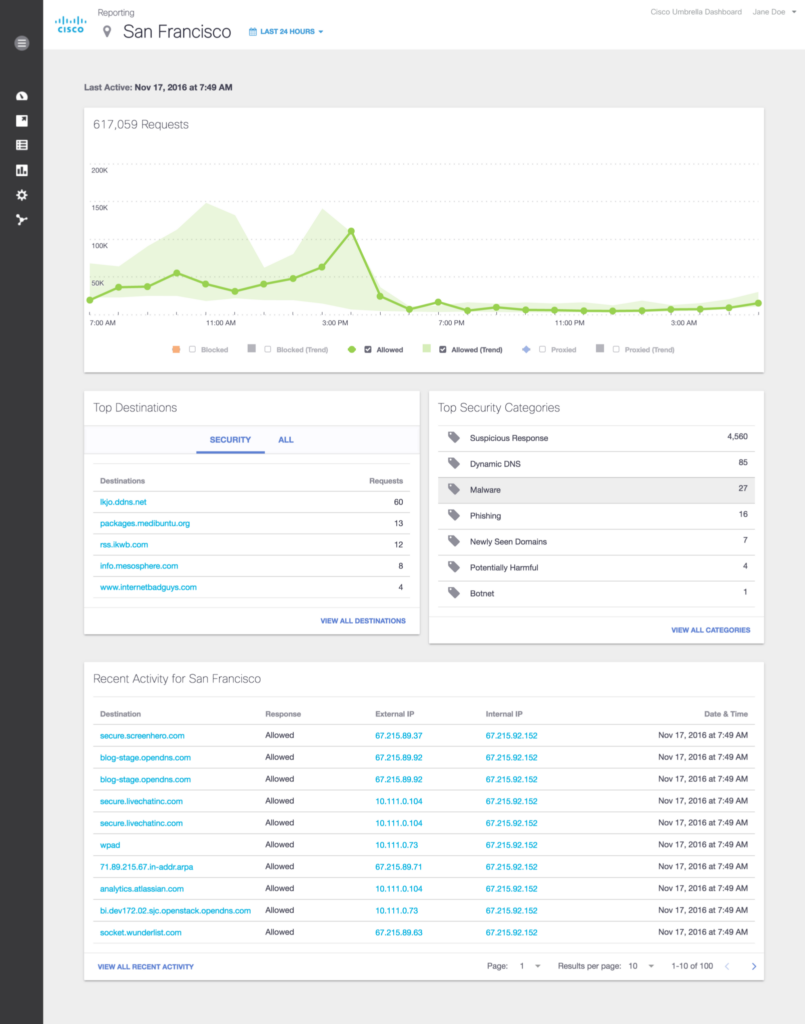
Task: Click the Requests column header in Top Destinations
Action: [386, 481]
